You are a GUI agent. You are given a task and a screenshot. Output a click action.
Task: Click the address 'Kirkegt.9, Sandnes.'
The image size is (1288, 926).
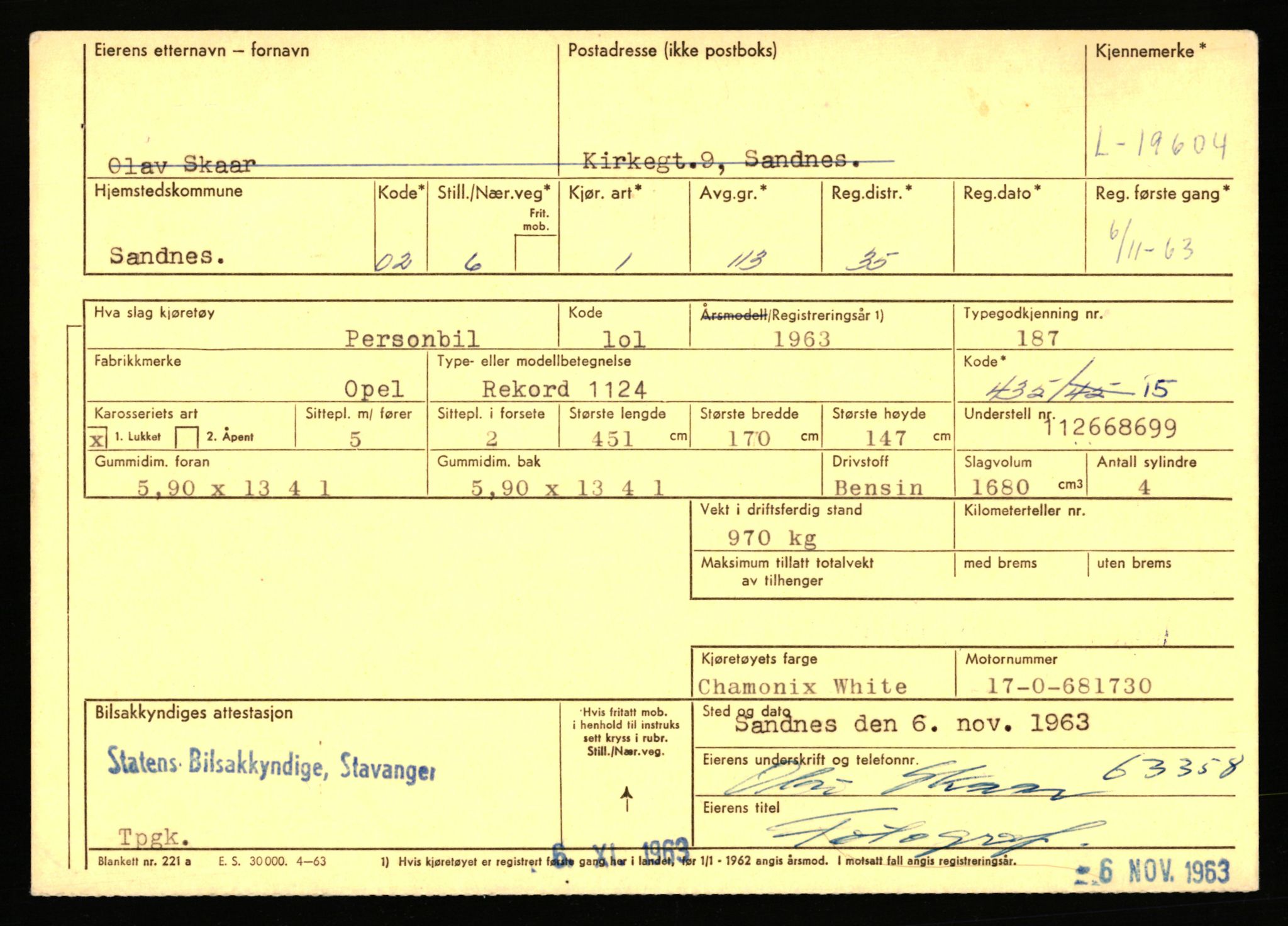pyautogui.click(x=721, y=161)
